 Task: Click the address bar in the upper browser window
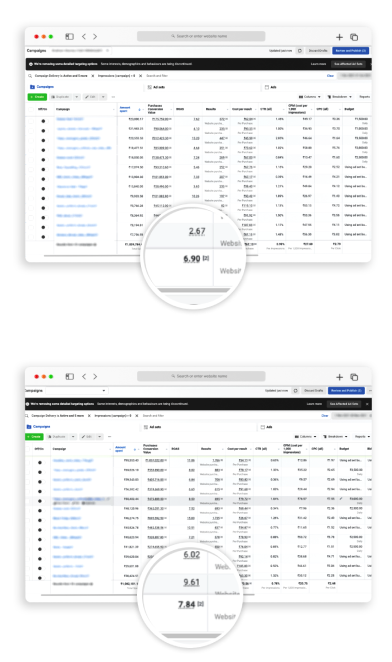pyautogui.click(x=201, y=36)
